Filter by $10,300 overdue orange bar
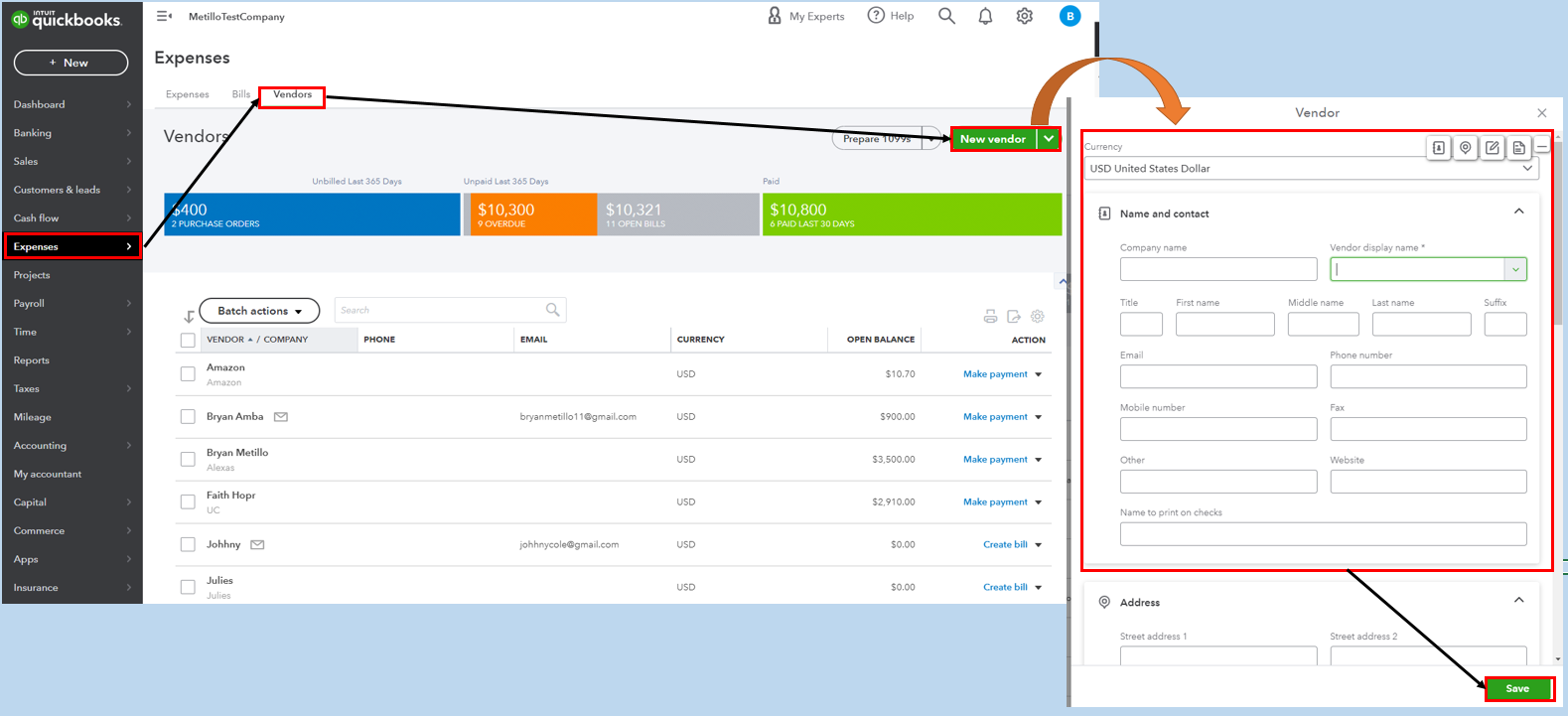Screen dimensions: 1568x716 click(533, 215)
